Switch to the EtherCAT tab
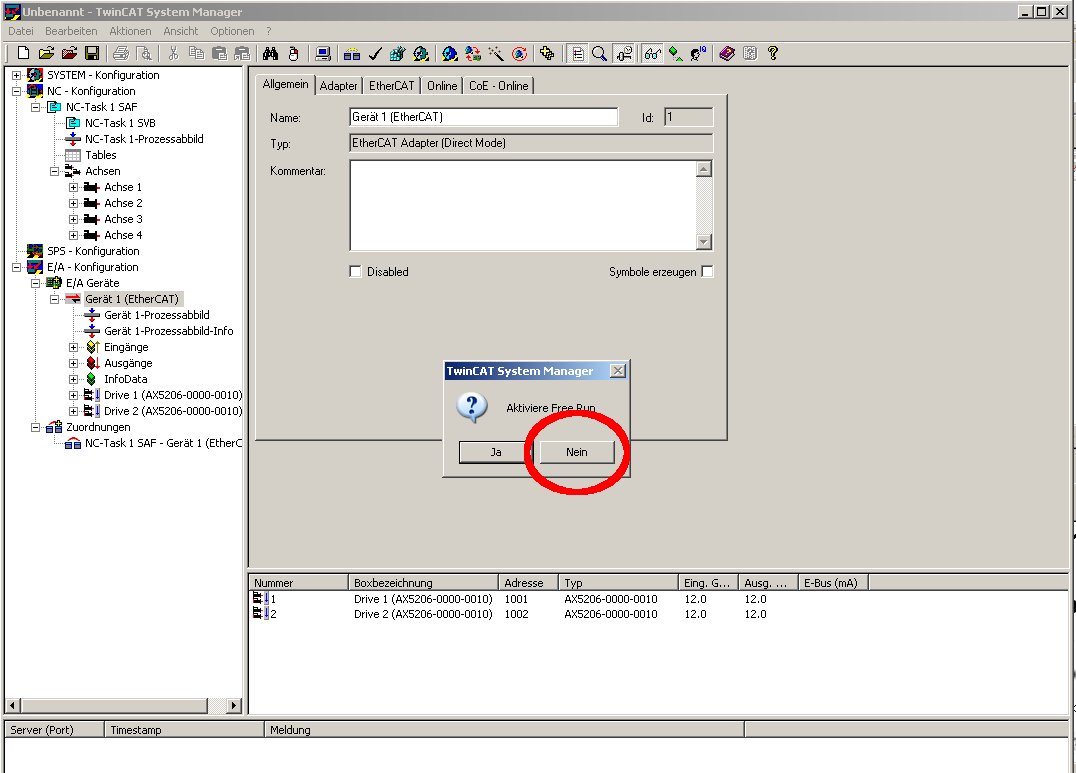This screenshot has width=1076, height=773. click(x=391, y=86)
